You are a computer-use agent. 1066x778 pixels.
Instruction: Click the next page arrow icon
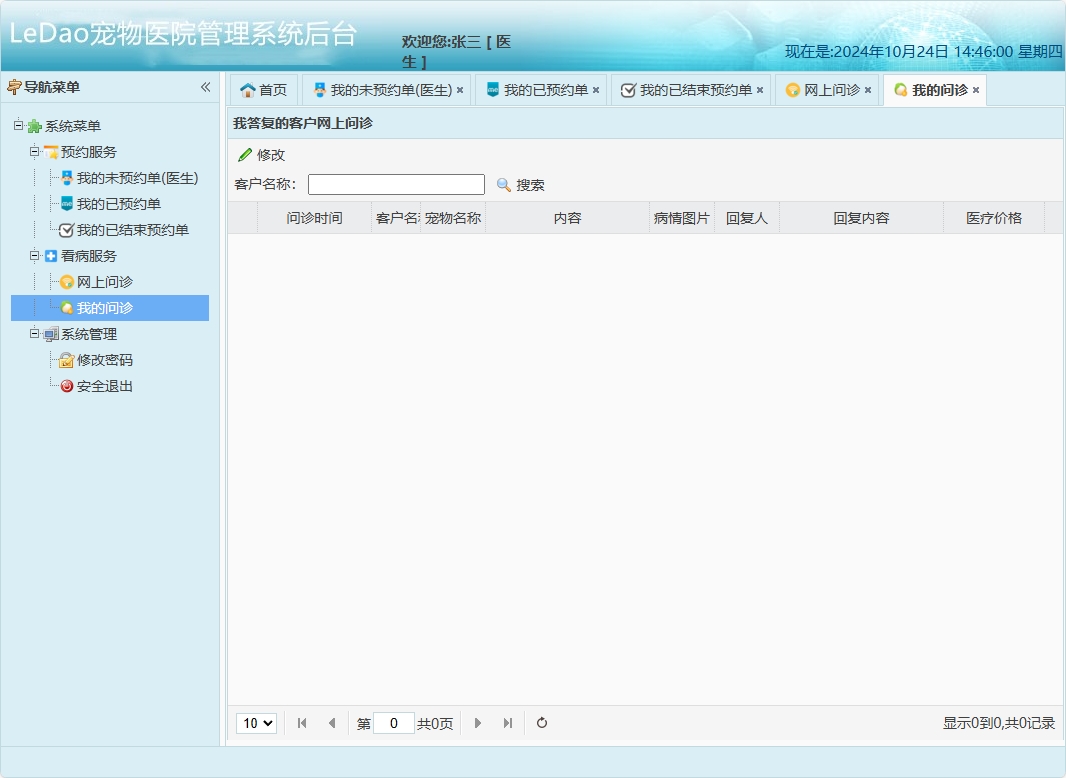(478, 723)
